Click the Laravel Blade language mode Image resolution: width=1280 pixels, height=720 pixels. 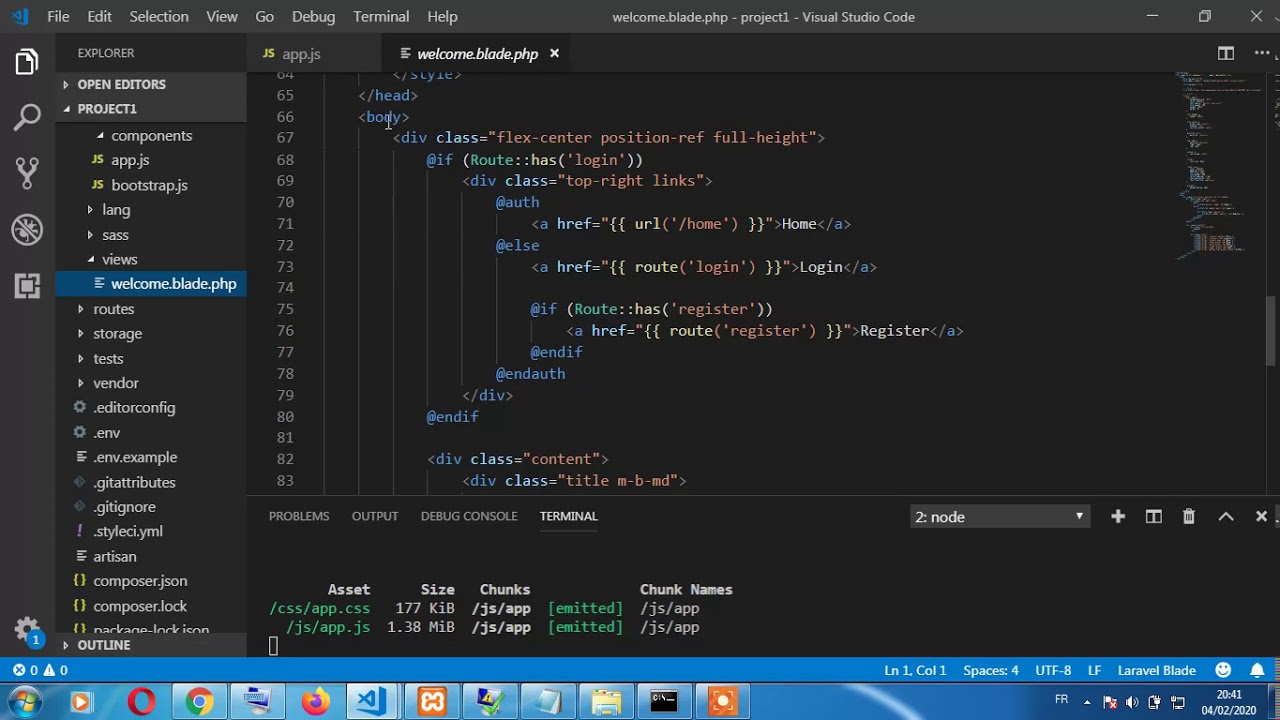[1156, 670]
